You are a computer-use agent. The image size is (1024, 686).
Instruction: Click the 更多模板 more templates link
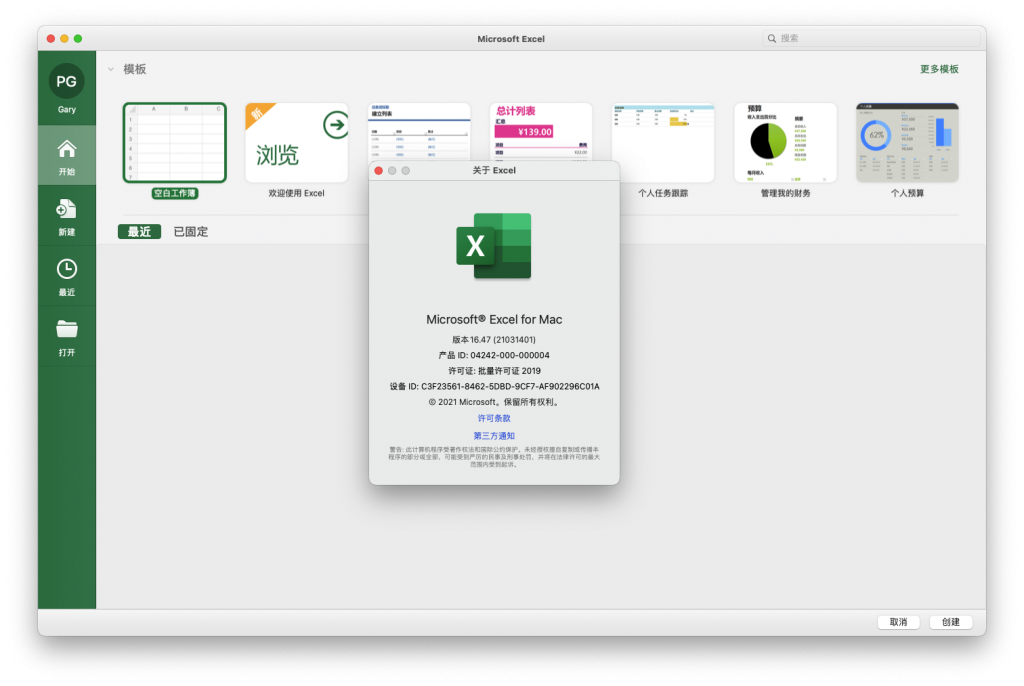[939, 69]
